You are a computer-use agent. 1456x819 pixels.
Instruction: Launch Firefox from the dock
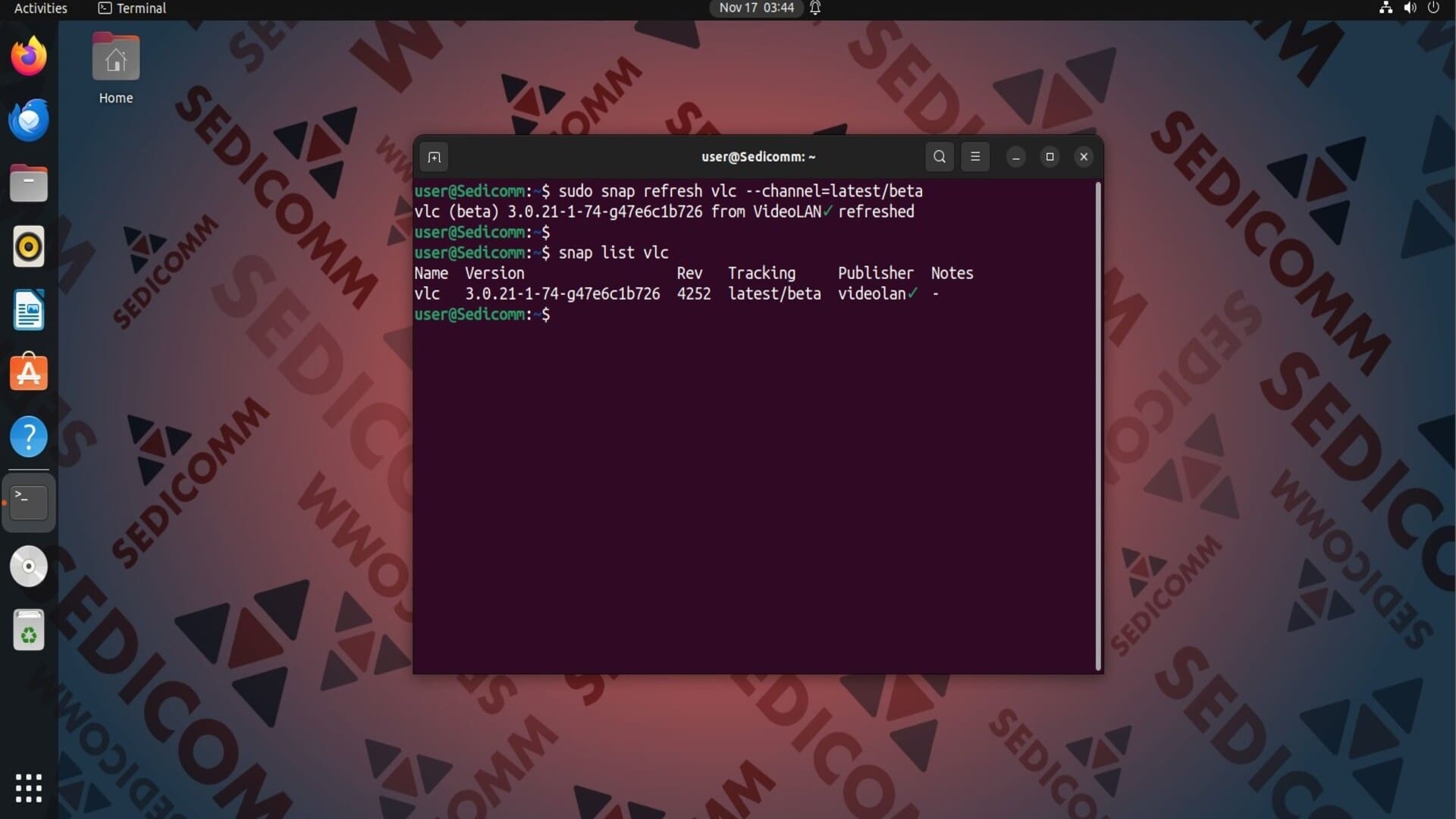pos(29,57)
